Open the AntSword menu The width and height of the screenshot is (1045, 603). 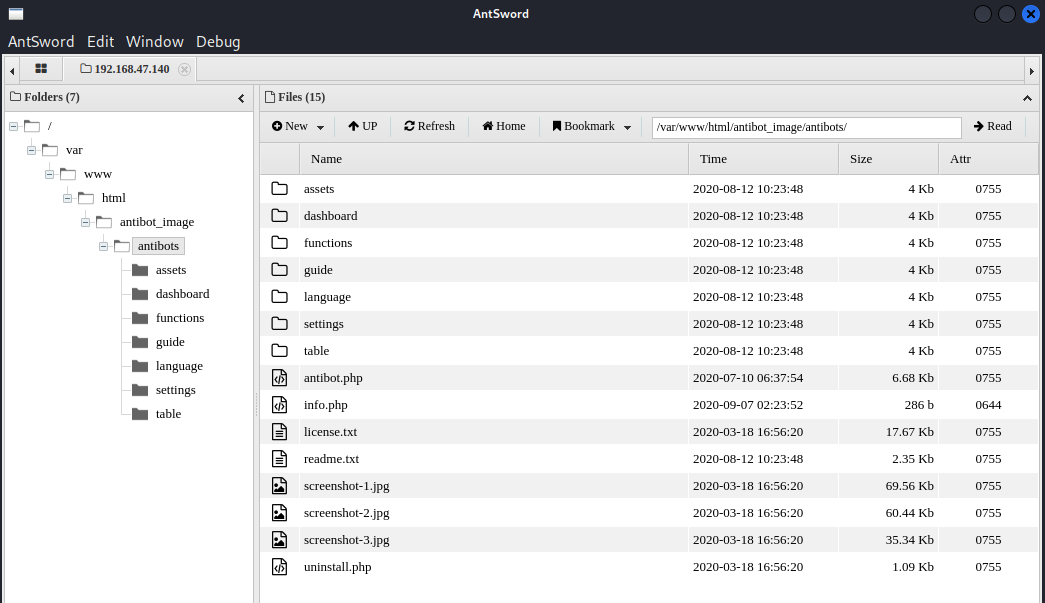tap(41, 41)
